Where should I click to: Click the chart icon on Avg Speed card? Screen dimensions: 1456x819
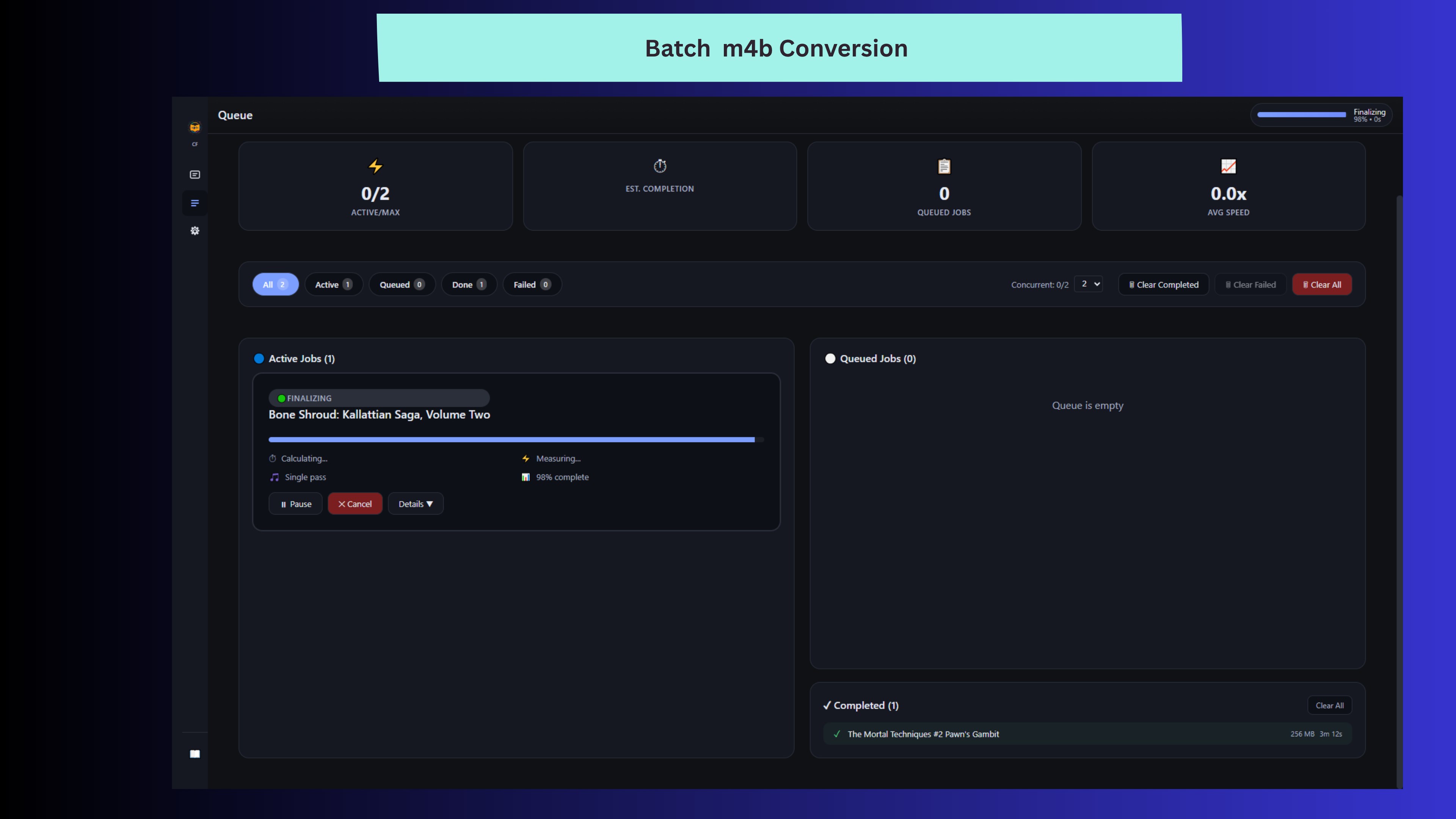(x=1228, y=166)
